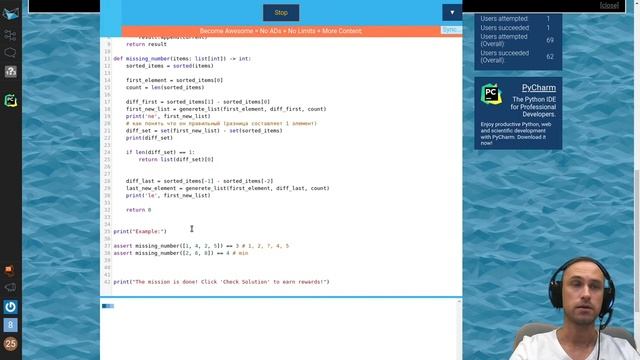Click the line 'count = len(sorted_items)'
The image size is (640, 360).
(165, 87)
